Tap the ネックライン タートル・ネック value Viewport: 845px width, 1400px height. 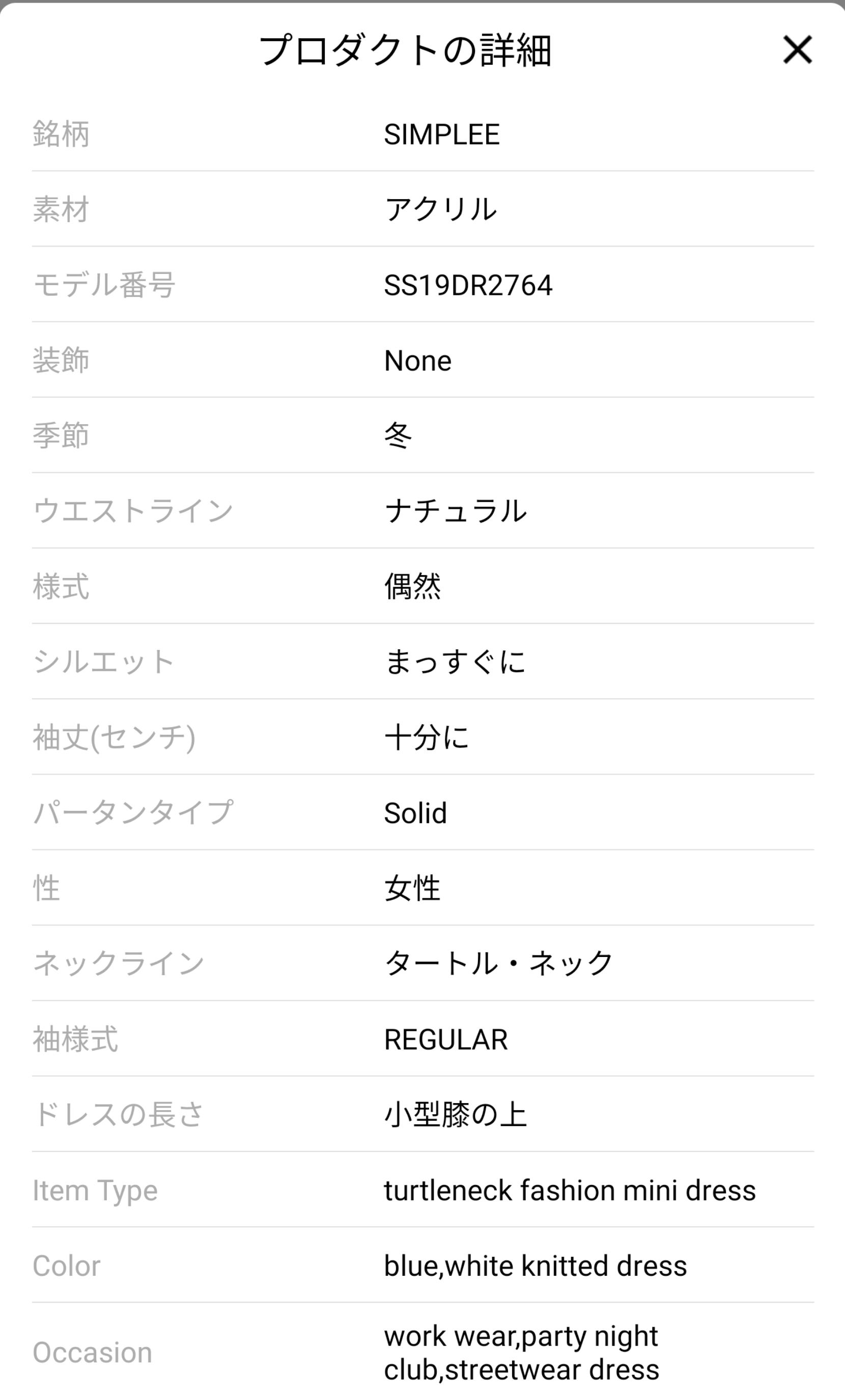pyautogui.click(x=498, y=964)
